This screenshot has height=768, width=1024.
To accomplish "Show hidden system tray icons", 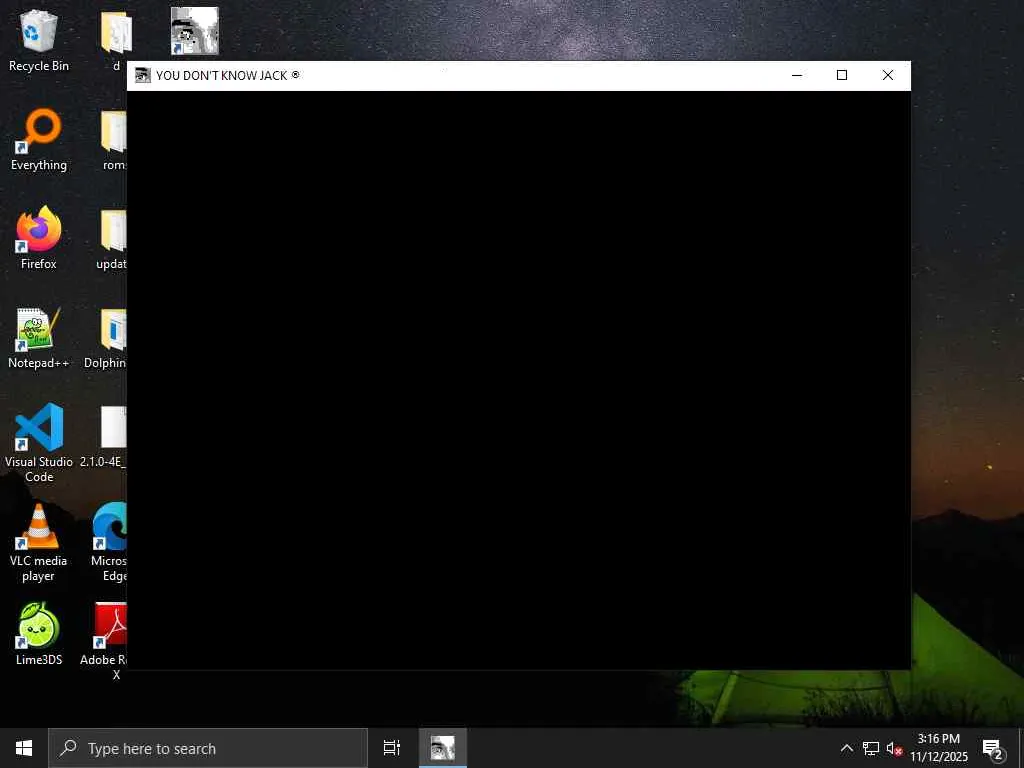I will 846,748.
